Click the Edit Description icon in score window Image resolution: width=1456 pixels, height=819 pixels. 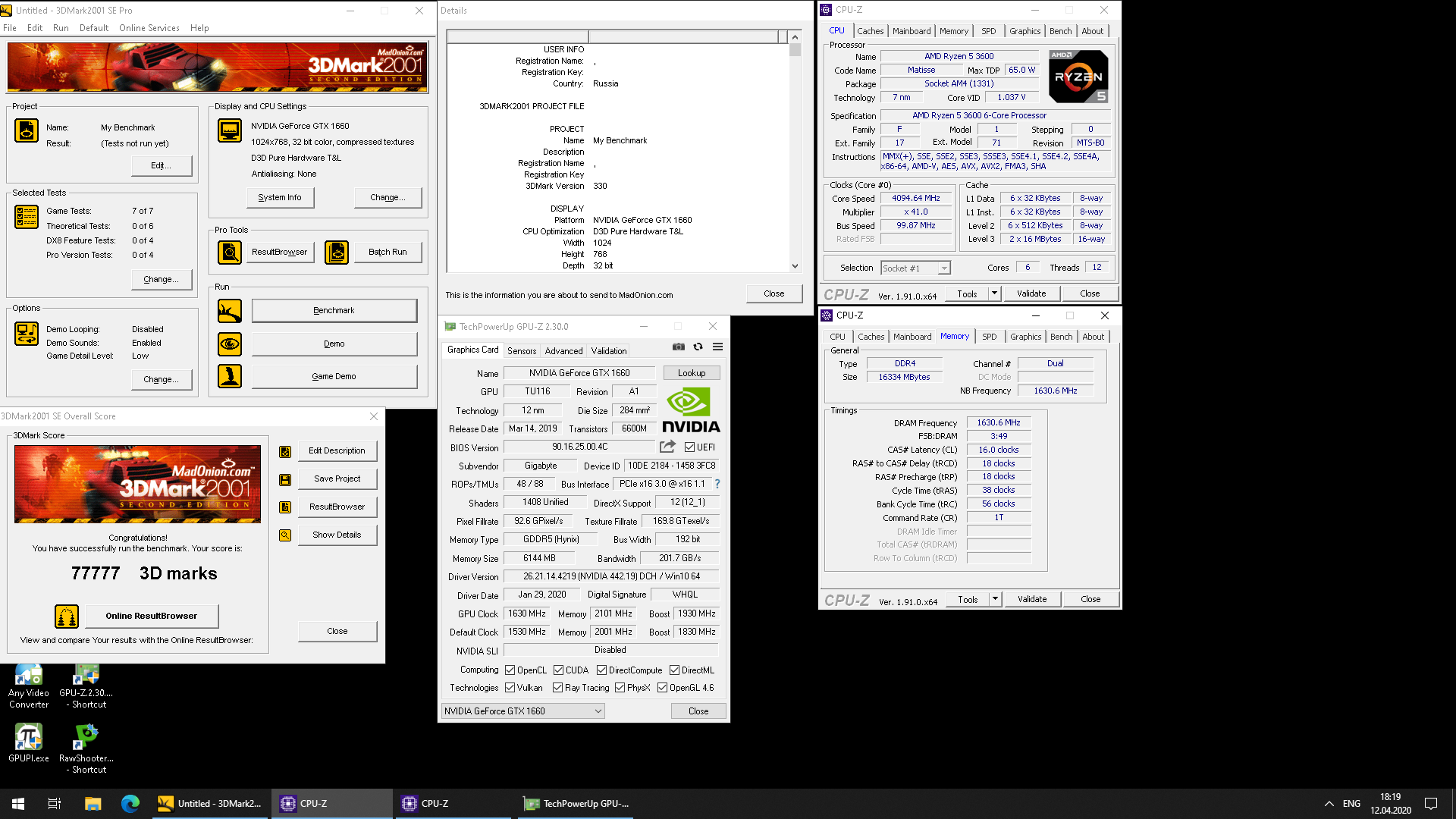(x=285, y=452)
